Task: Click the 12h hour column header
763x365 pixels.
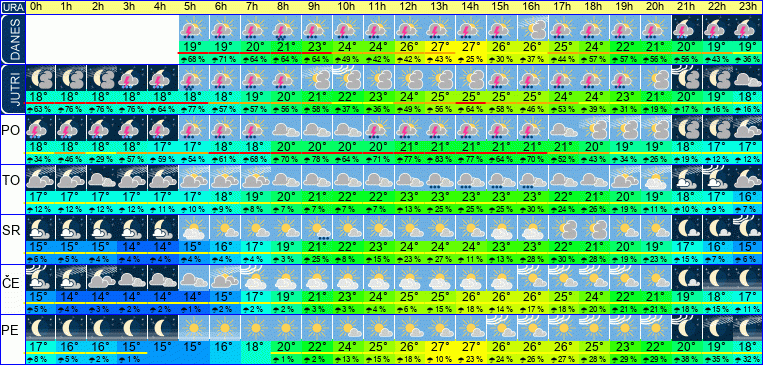Action: (x=408, y=7)
